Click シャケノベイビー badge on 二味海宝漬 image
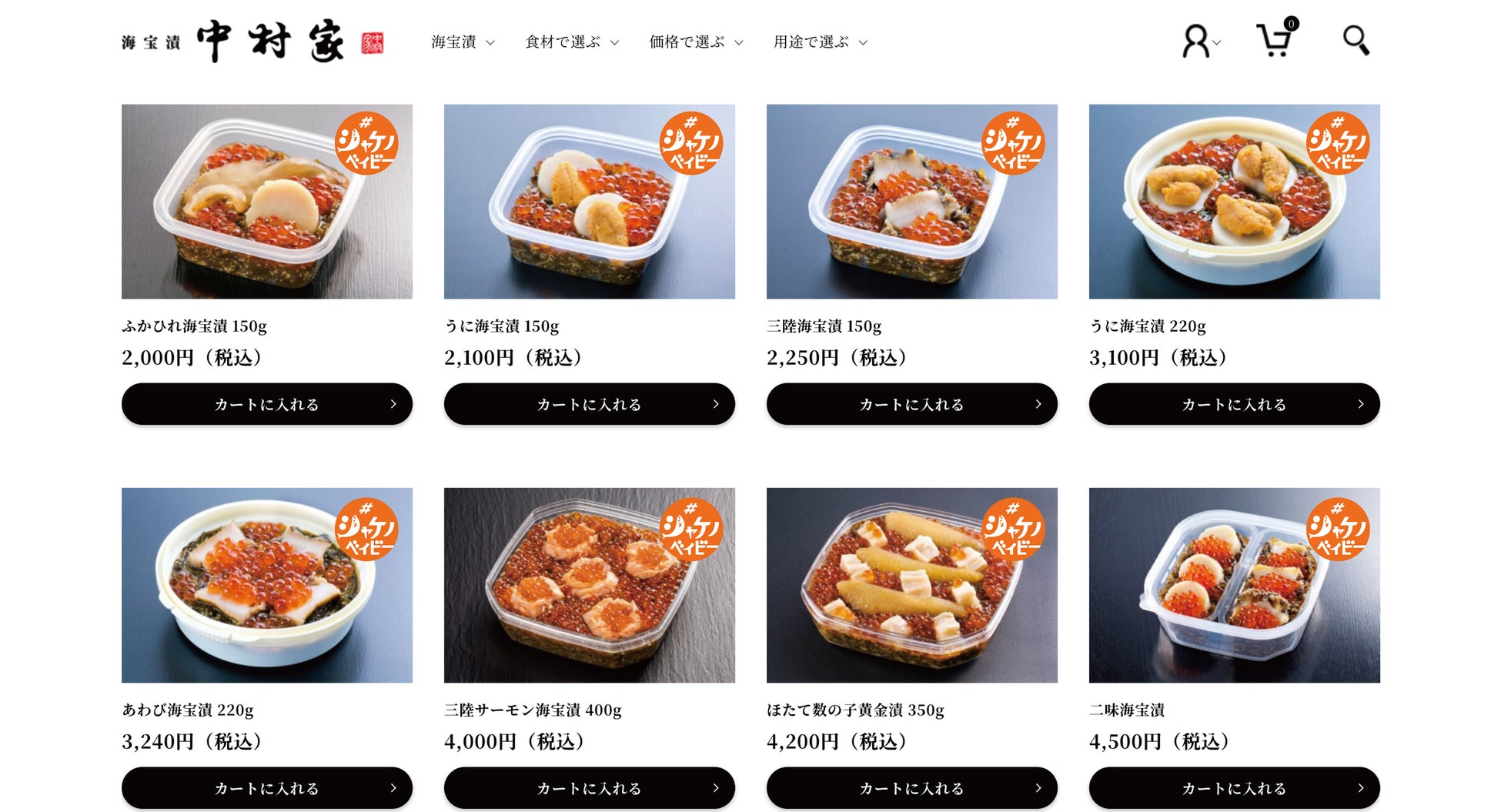The width and height of the screenshot is (1501, 812). click(x=1338, y=529)
